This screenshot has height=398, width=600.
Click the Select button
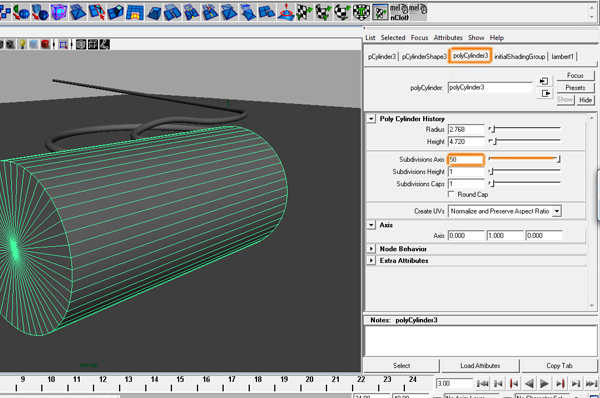pyautogui.click(x=401, y=366)
